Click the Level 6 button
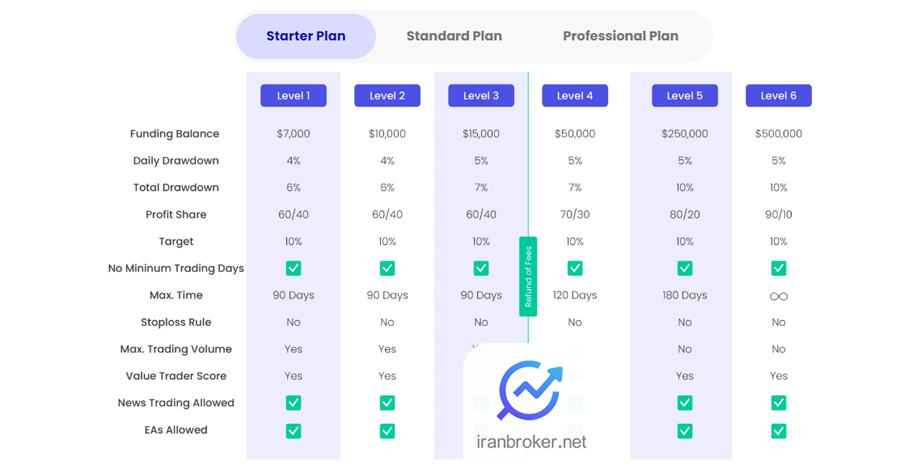The height and width of the screenshot is (471, 900). [x=778, y=96]
